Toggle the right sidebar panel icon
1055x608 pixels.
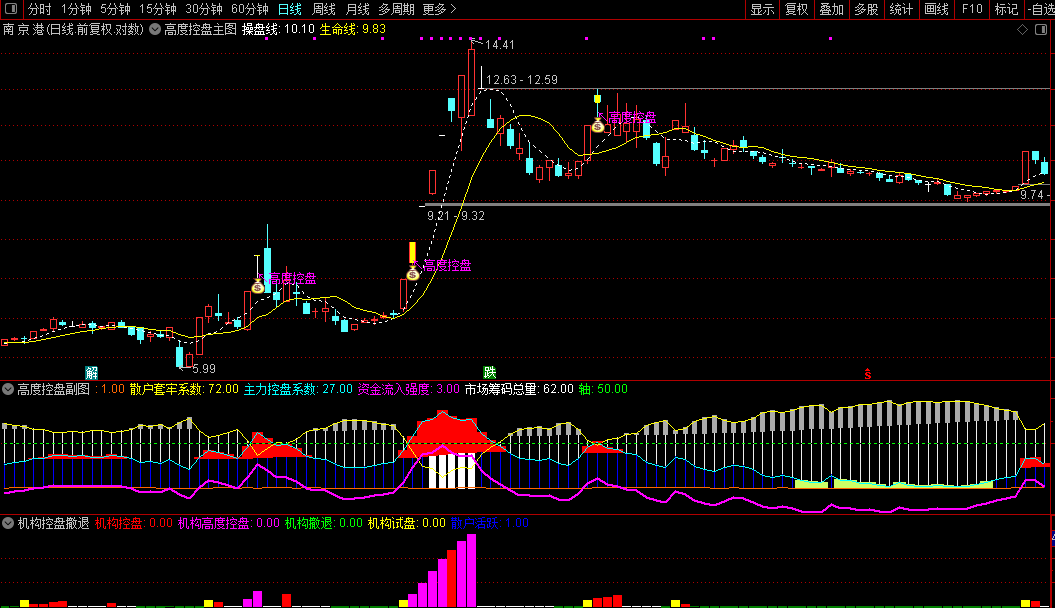pos(1041,30)
